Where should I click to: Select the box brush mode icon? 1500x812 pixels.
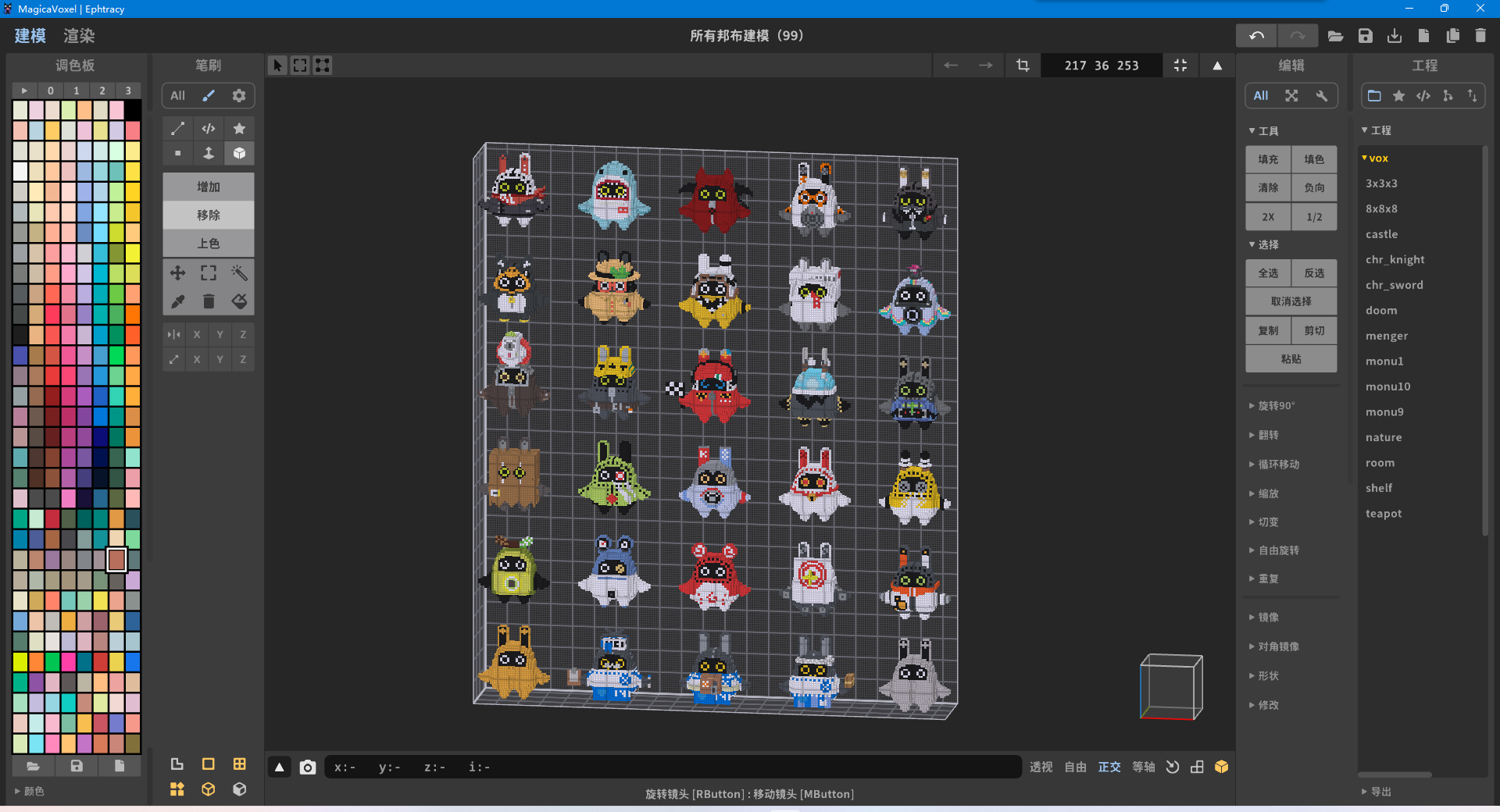pos(239,153)
